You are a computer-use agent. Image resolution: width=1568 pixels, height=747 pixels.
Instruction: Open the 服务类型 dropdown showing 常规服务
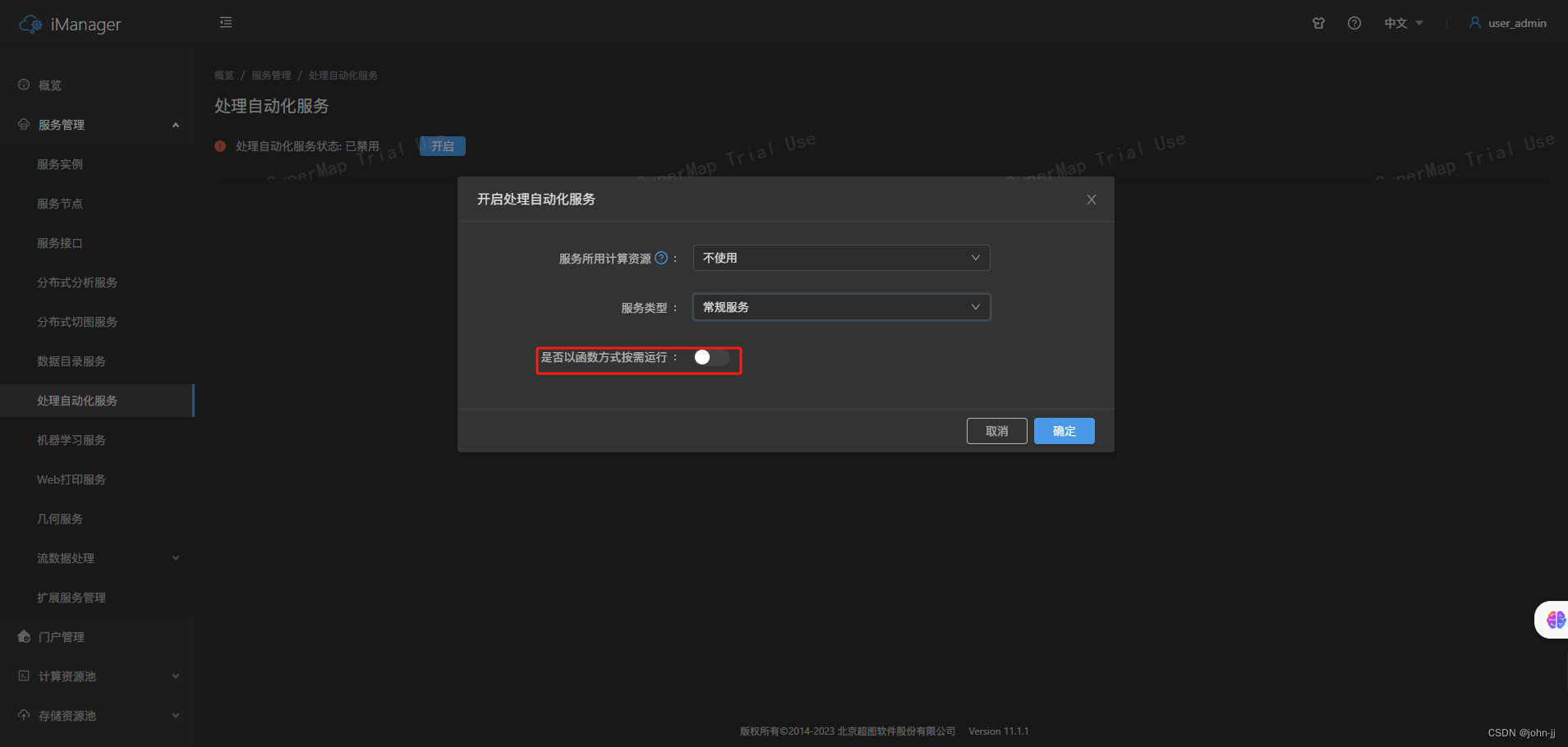(842, 307)
